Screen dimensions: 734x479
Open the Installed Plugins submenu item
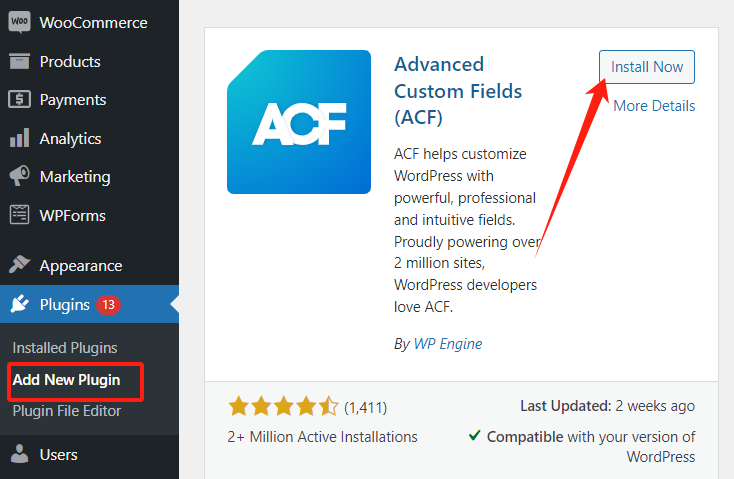pos(65,348)
